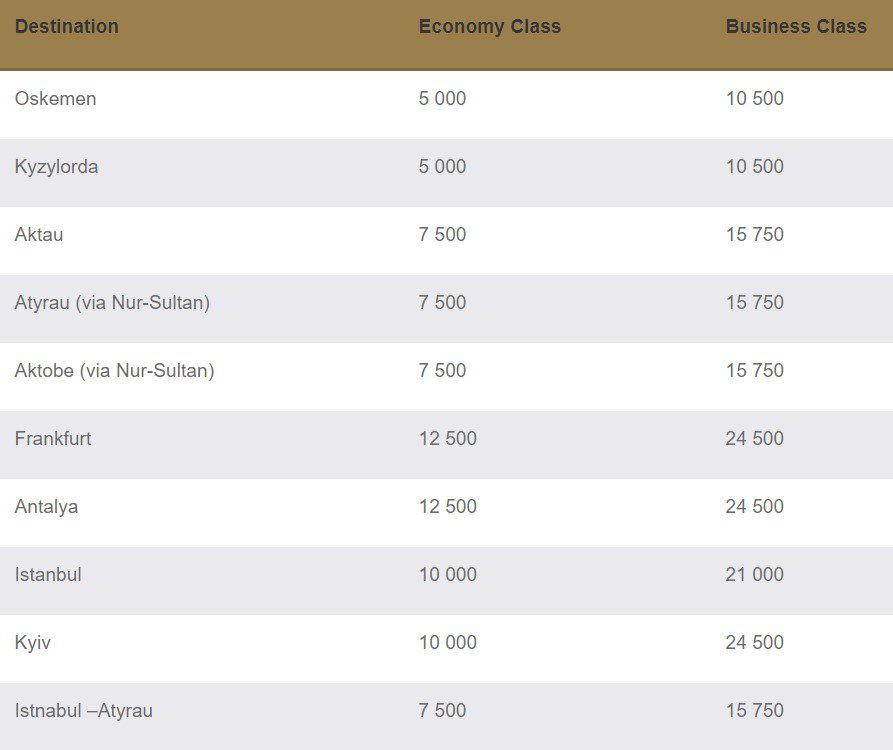893x750 pixels.
Task: Select the Oskemen destination cell
Action: [55, 99]
